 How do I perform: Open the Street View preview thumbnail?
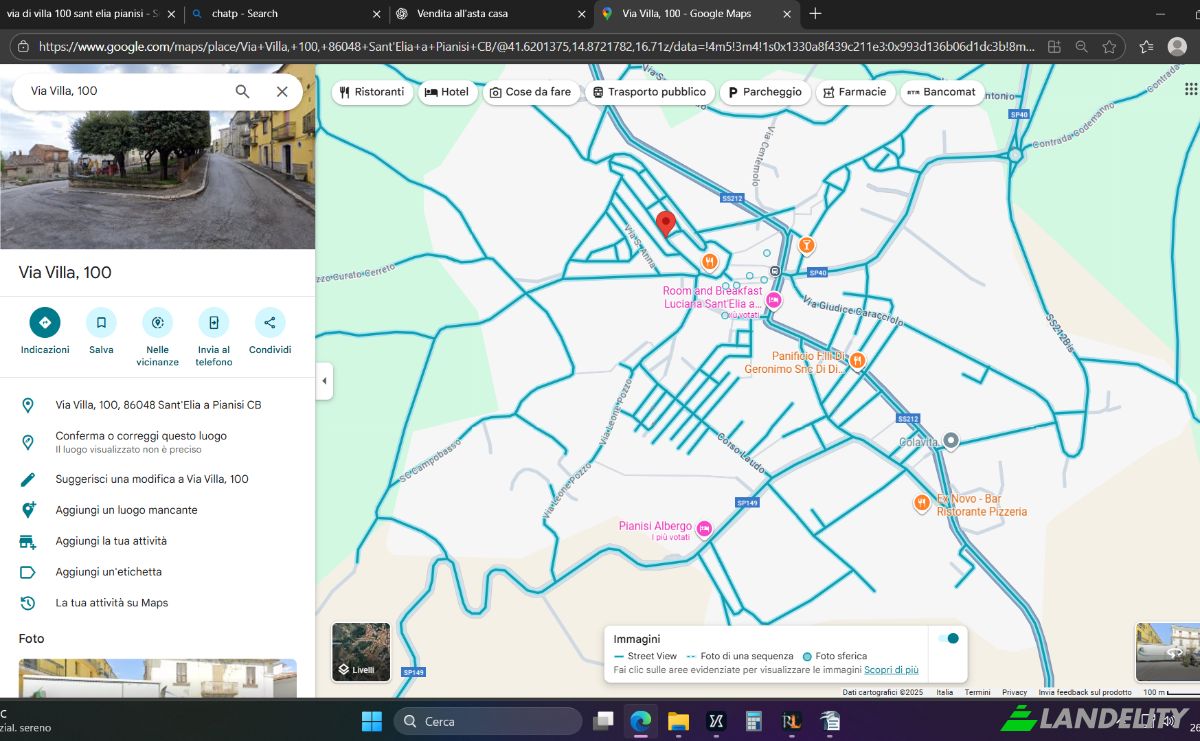[x=1167, y=652]
